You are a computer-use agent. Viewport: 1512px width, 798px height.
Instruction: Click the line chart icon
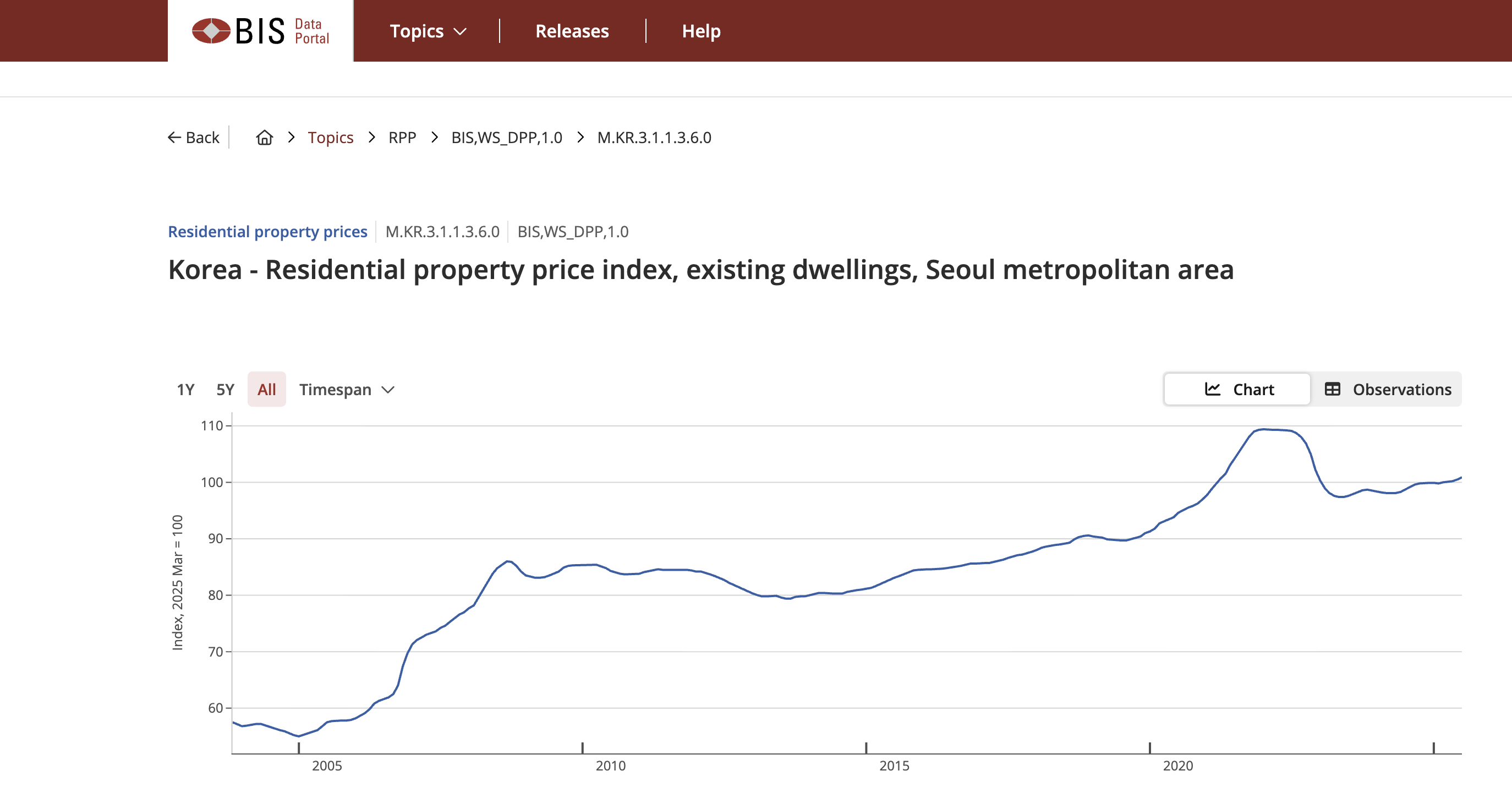coord(1213,389)
